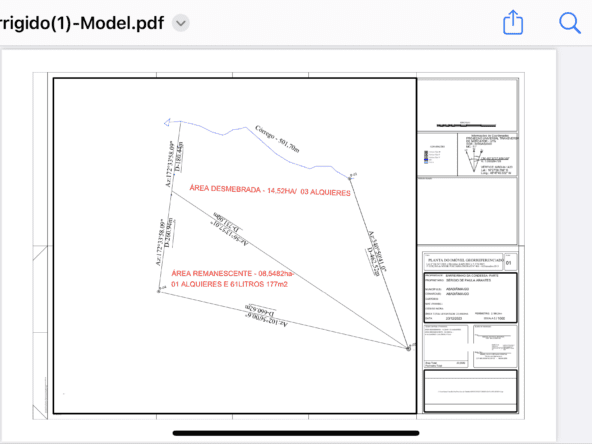Tap the magnifying glass search icon
Image resolution: width=592 pixels, height=444 pixels.
569,23
